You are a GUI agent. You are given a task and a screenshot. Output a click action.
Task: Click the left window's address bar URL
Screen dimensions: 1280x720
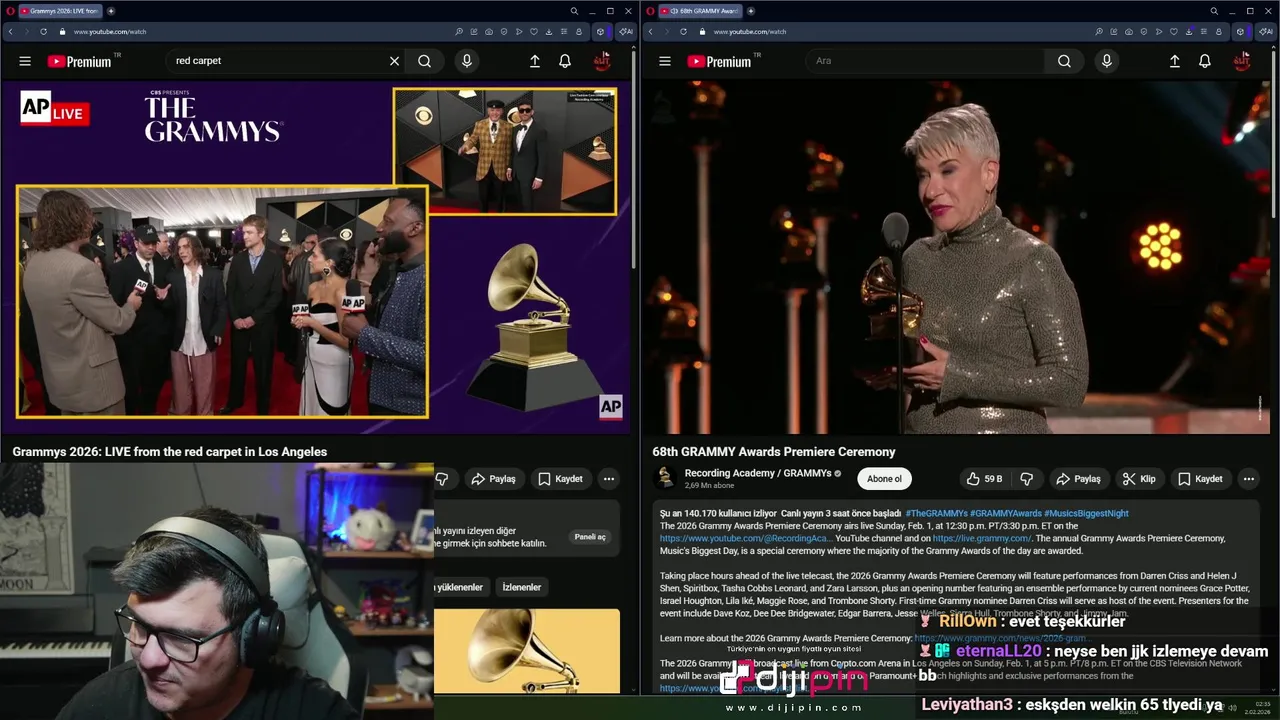point(110,32)
